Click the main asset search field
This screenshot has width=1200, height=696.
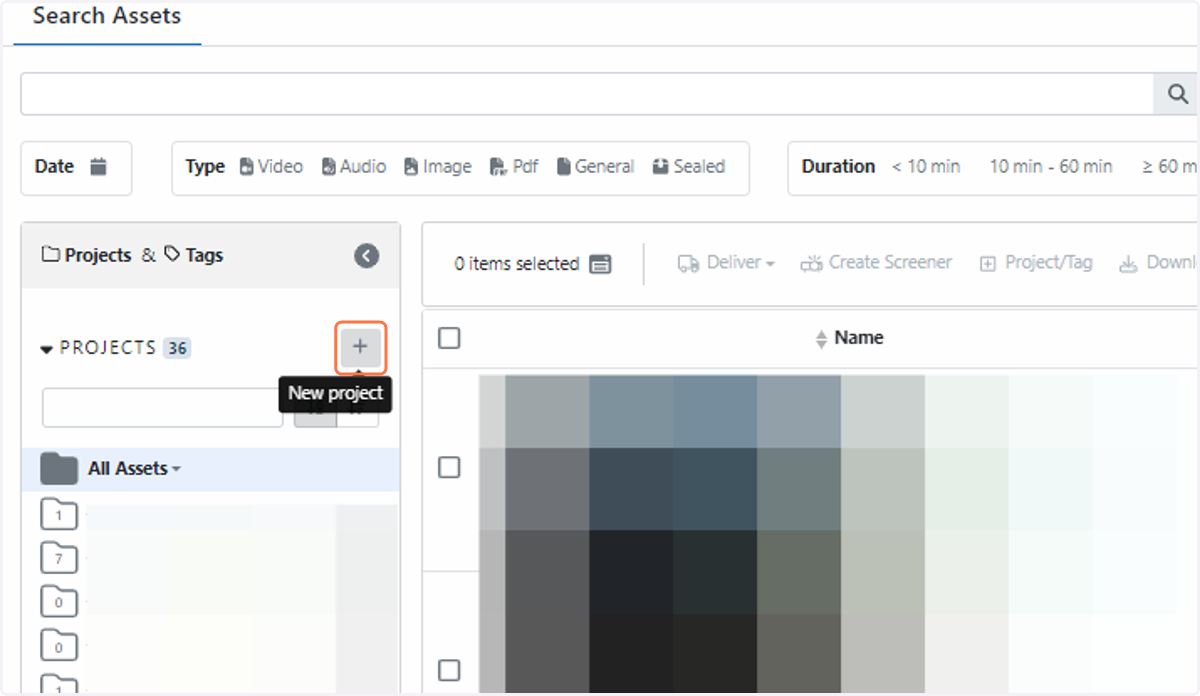(x=588, y=94)
